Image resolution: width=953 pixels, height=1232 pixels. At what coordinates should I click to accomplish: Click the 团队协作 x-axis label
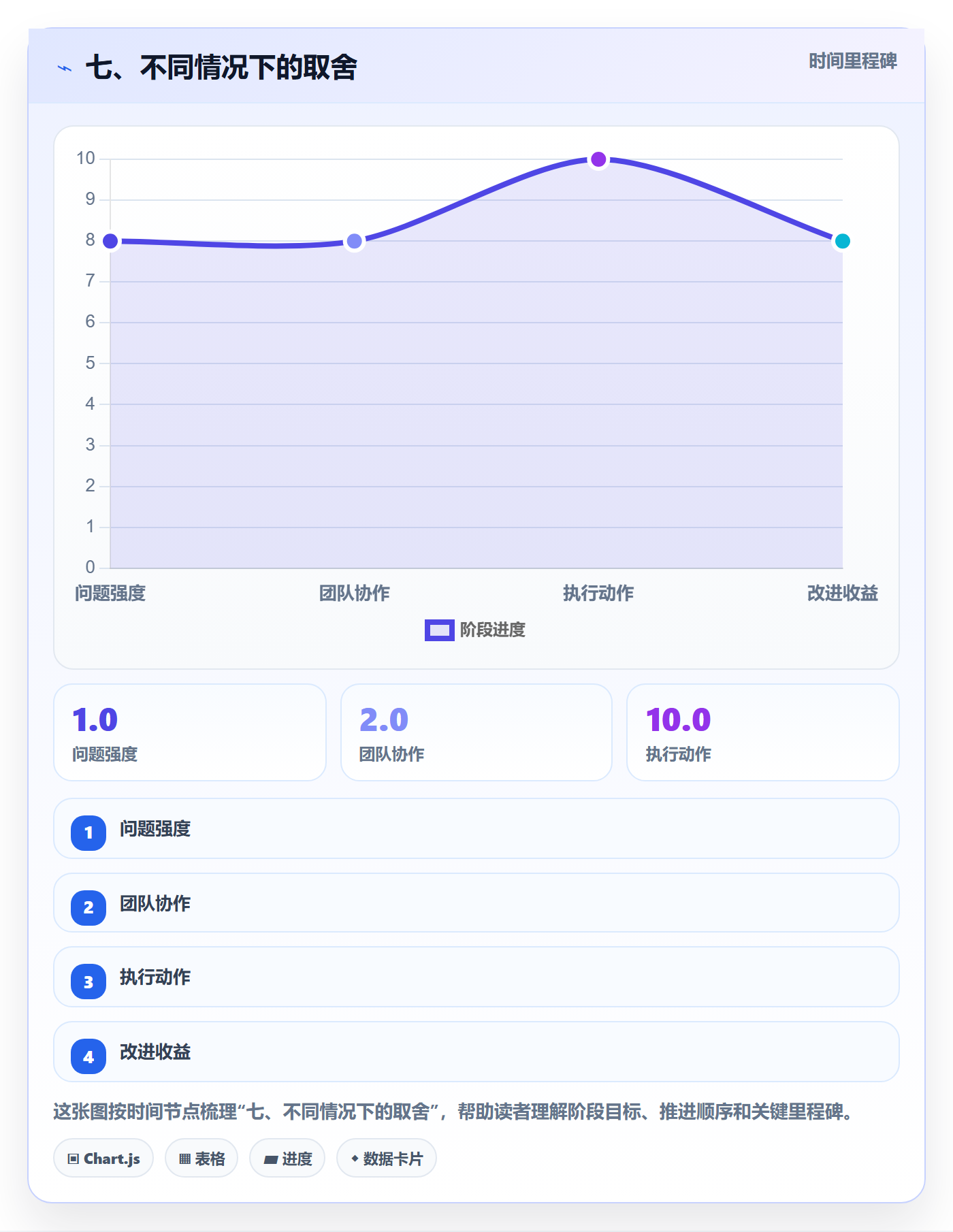354,594
